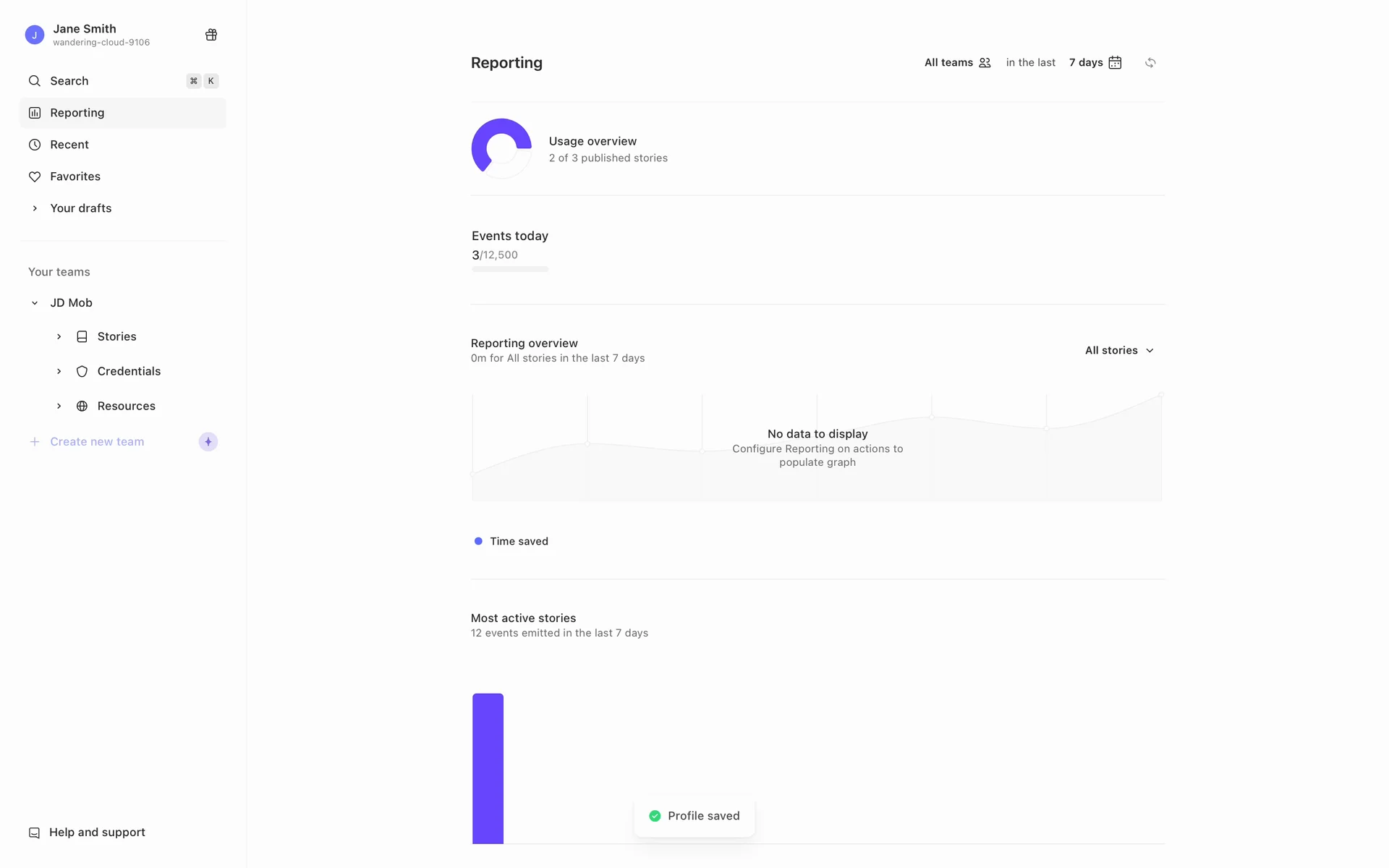This screenshot has height=868, width=1389.
Task: Expand the Credentials tree chevron
Action: pyautogui.click(x=59, y=372)
